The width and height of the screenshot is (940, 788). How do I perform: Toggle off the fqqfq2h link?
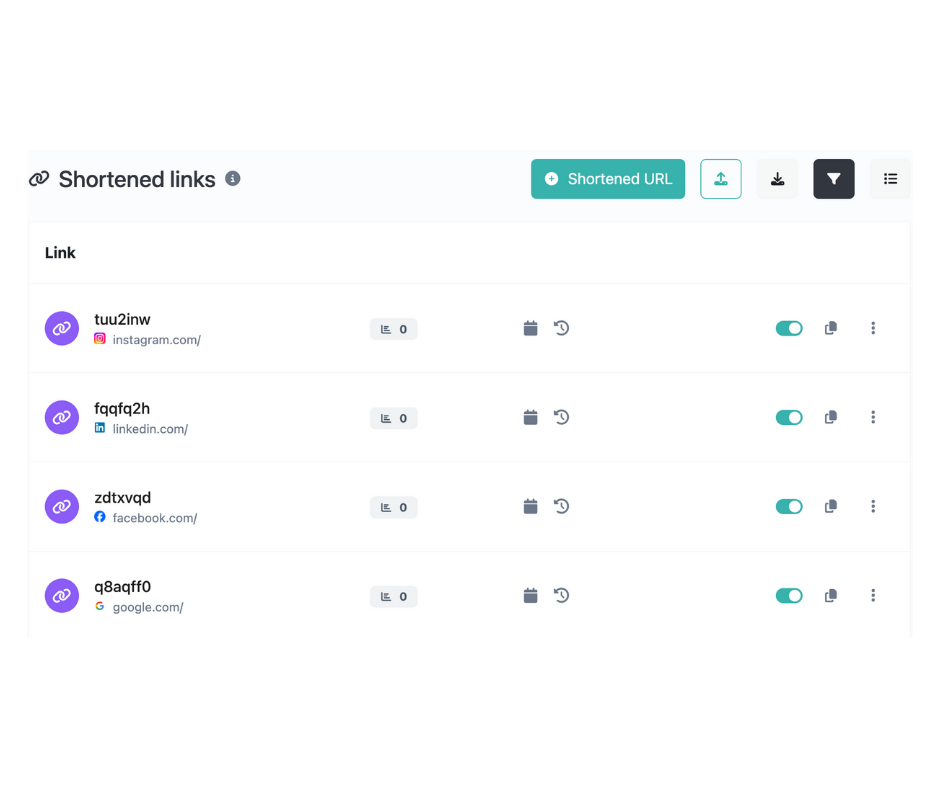pos(789,417)
